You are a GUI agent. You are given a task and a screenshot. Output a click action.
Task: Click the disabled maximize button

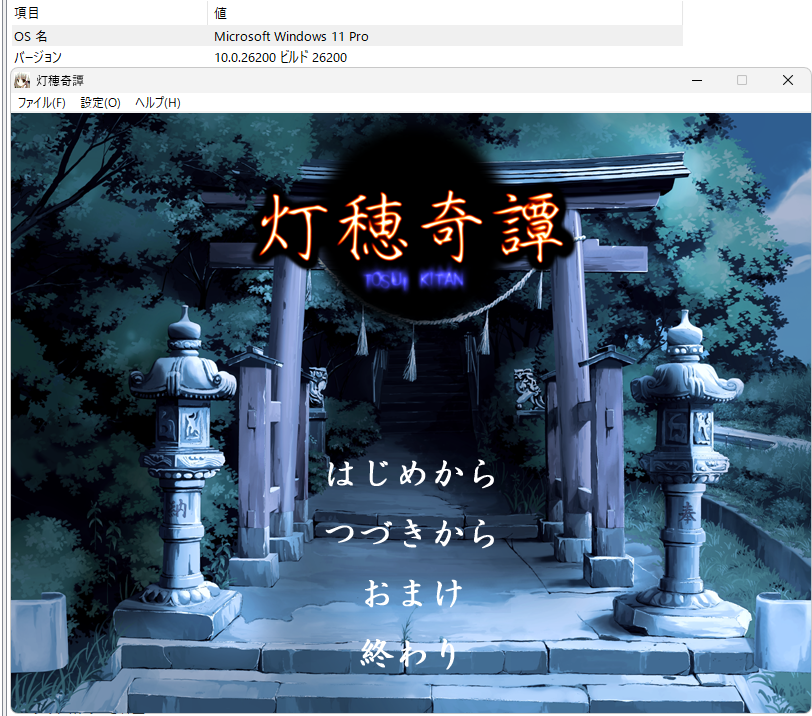coord(742,80)
